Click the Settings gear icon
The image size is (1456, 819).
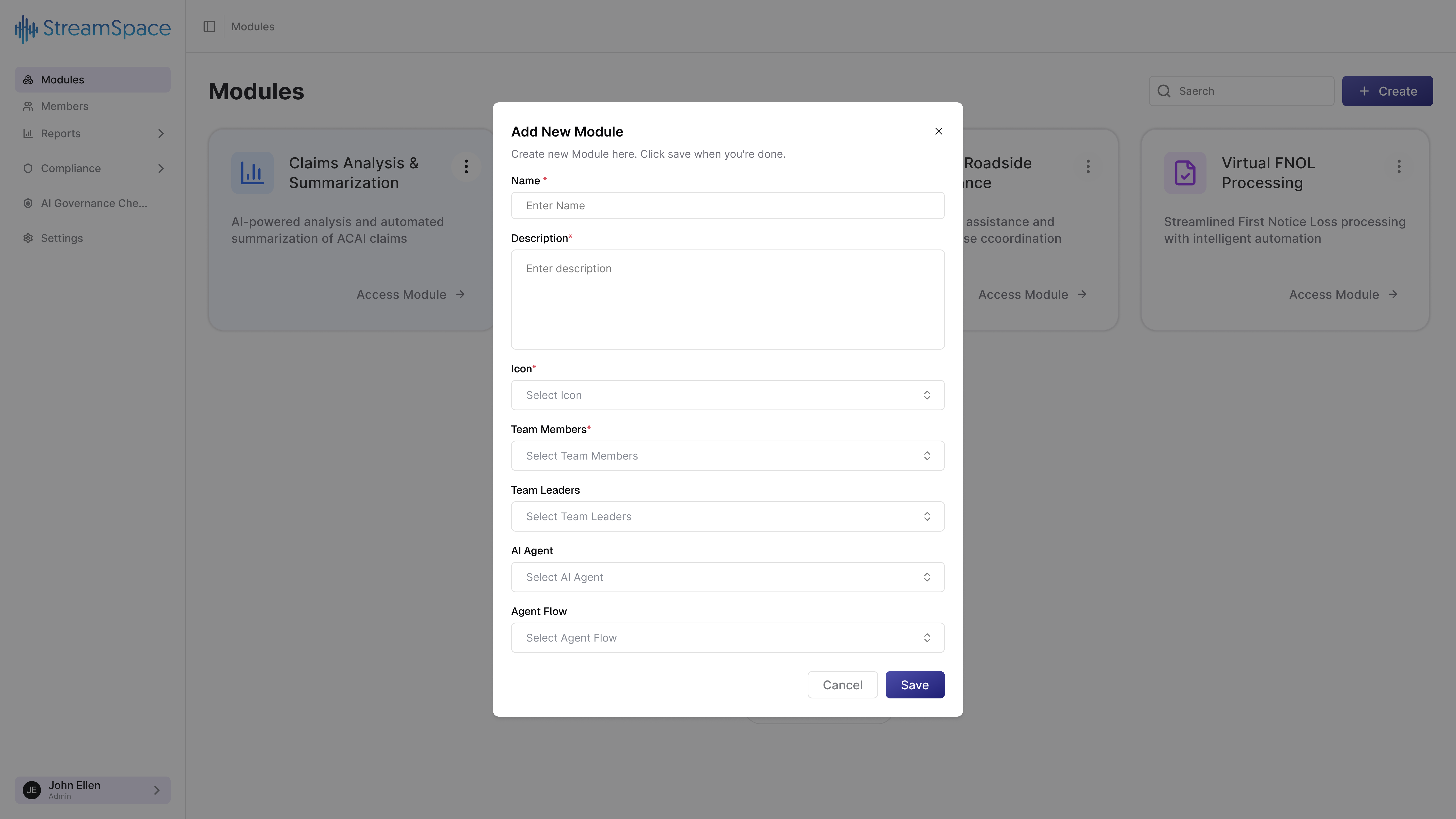coord(28,239)
